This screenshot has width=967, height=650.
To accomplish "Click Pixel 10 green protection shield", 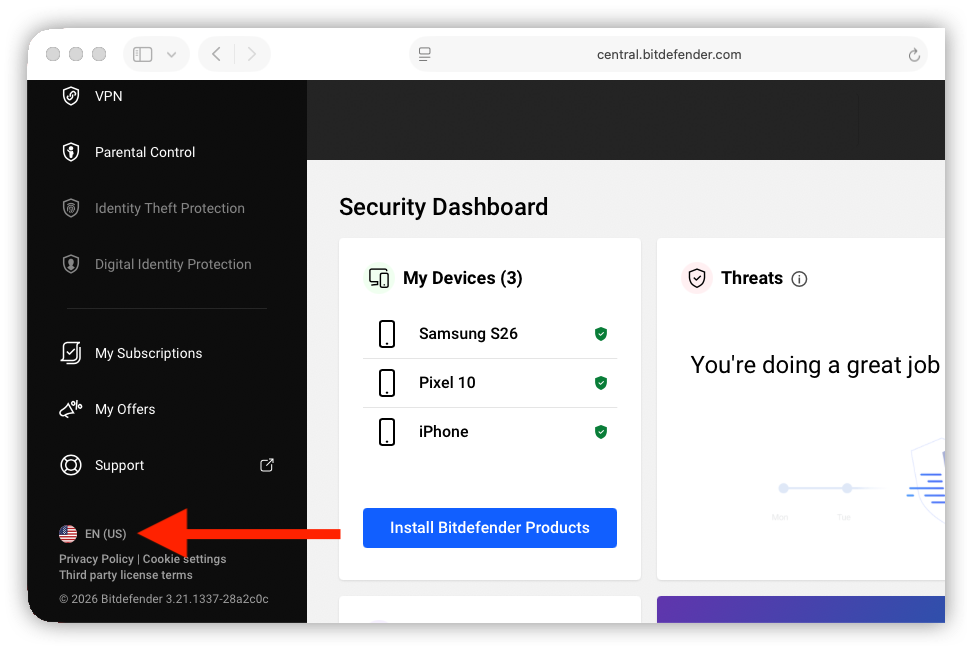I will (601, 383).
